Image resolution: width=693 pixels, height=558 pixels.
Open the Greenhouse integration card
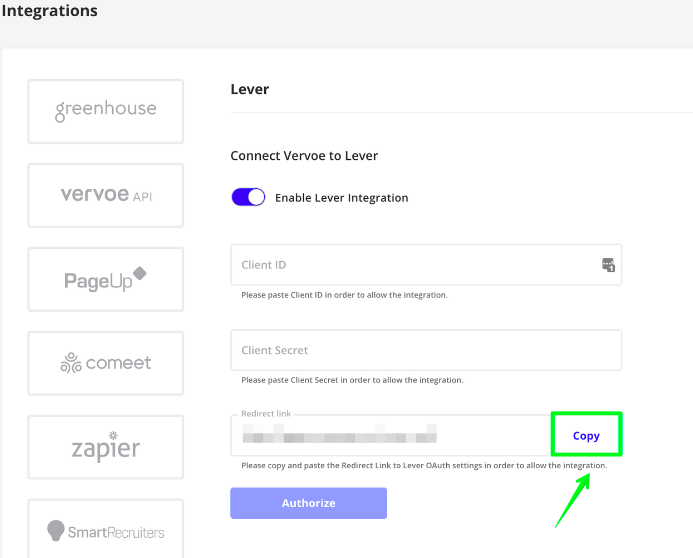pos(106,111)
